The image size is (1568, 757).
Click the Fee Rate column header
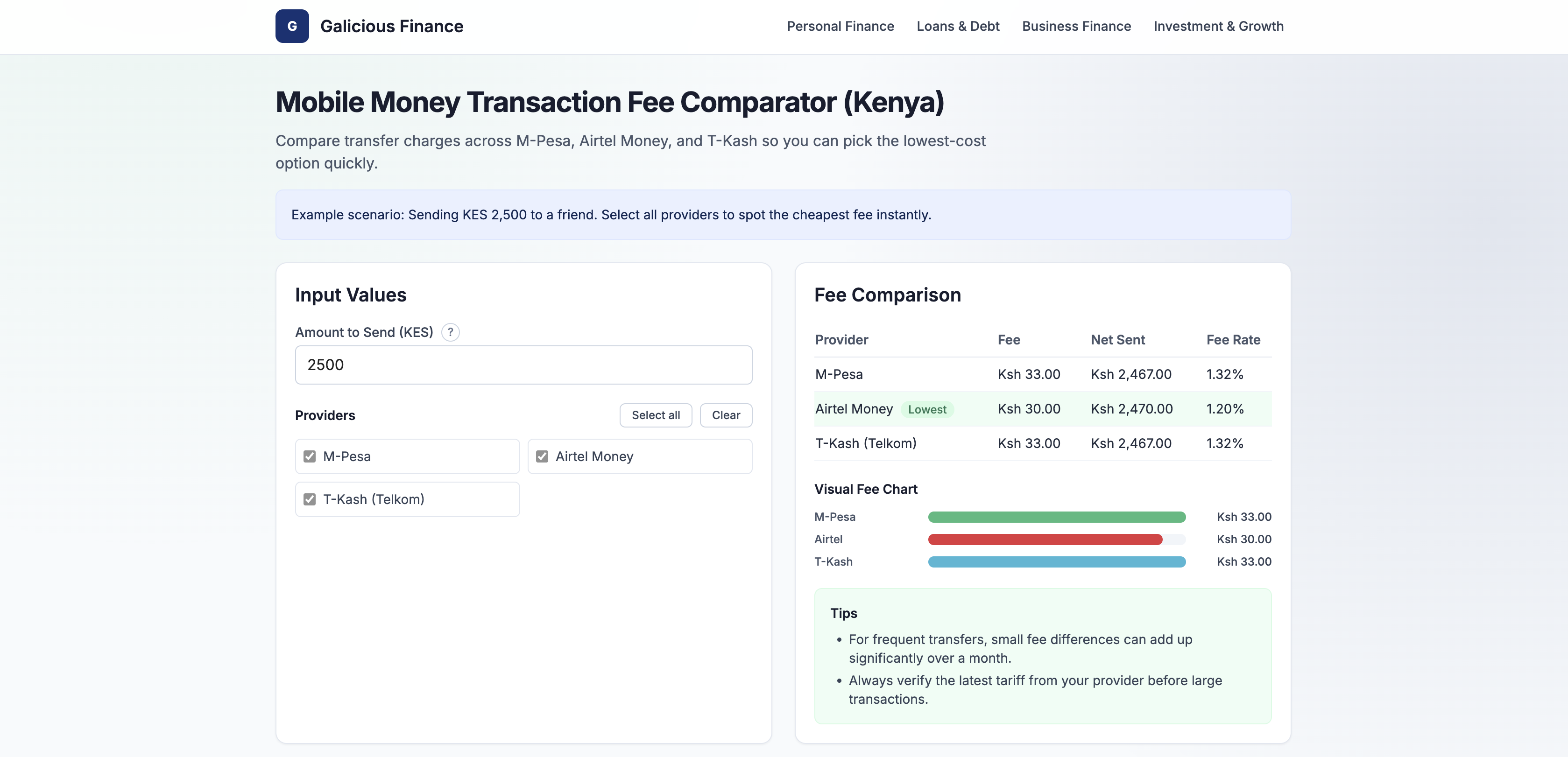(x=1233, y=340)
